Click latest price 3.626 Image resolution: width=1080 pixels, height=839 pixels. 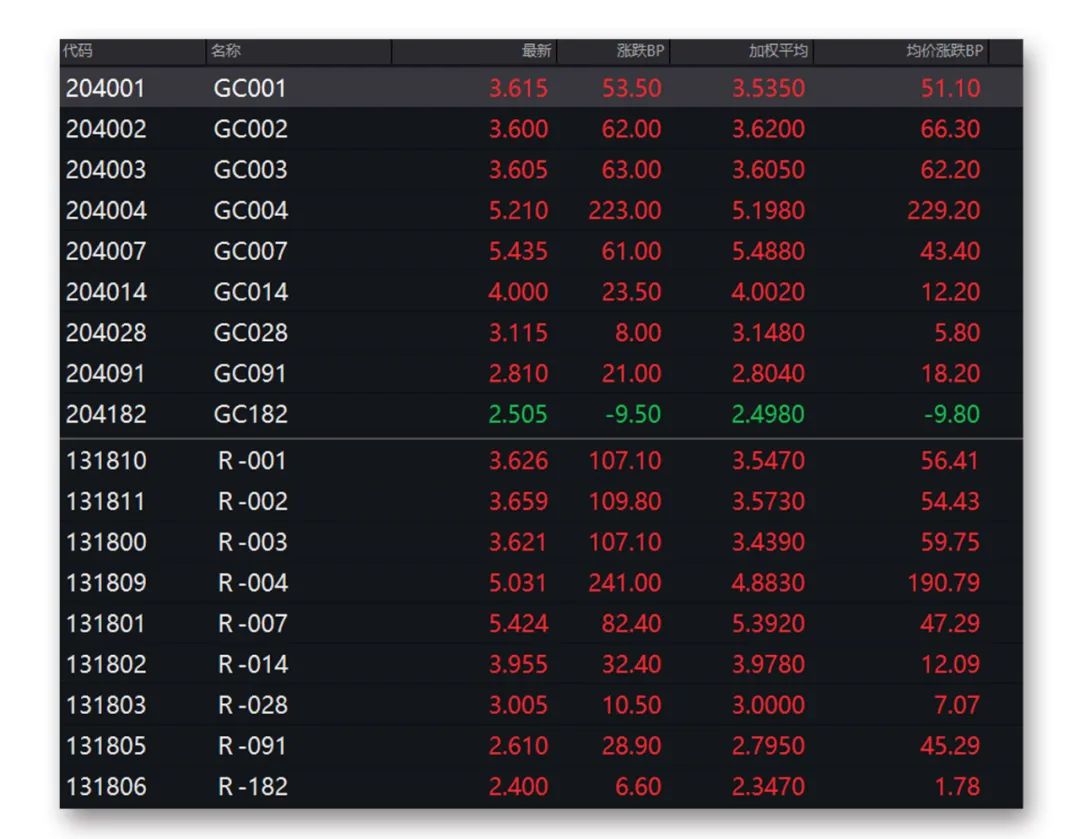pos(518,460)
